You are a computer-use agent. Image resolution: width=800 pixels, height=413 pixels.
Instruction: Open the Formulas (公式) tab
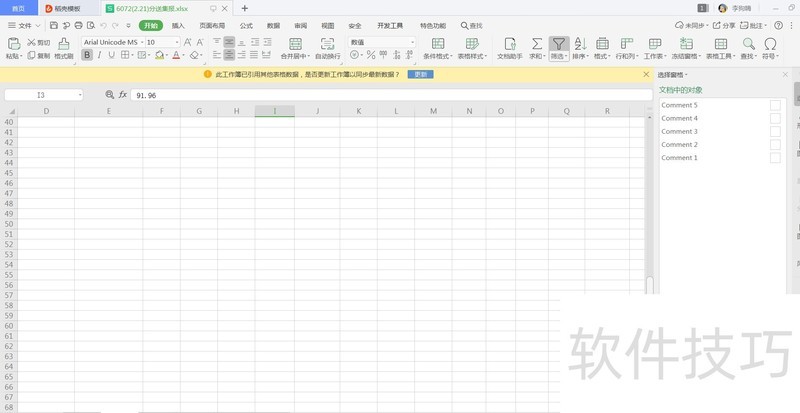(246, 26)
